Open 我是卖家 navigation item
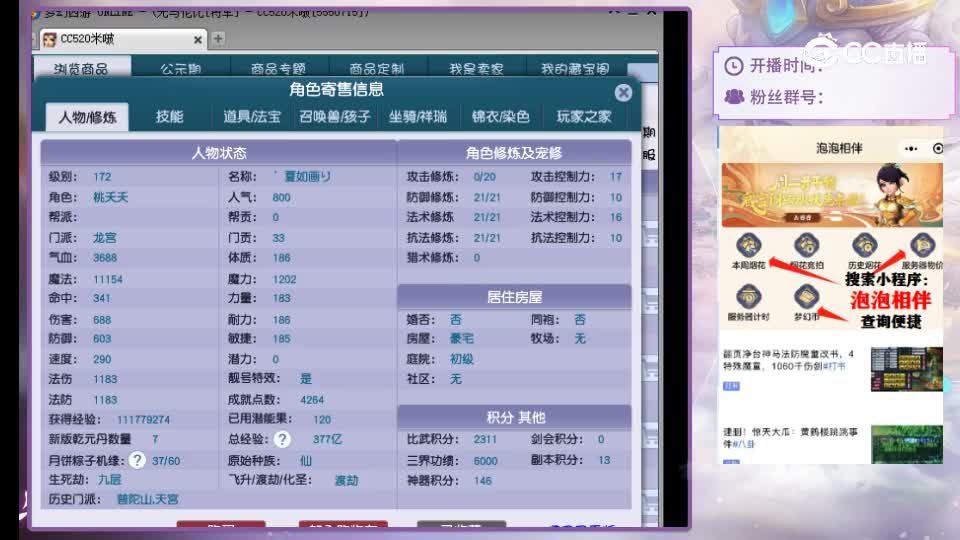Image resolution: width=960 pixels, height=540 pixels. 476,68
